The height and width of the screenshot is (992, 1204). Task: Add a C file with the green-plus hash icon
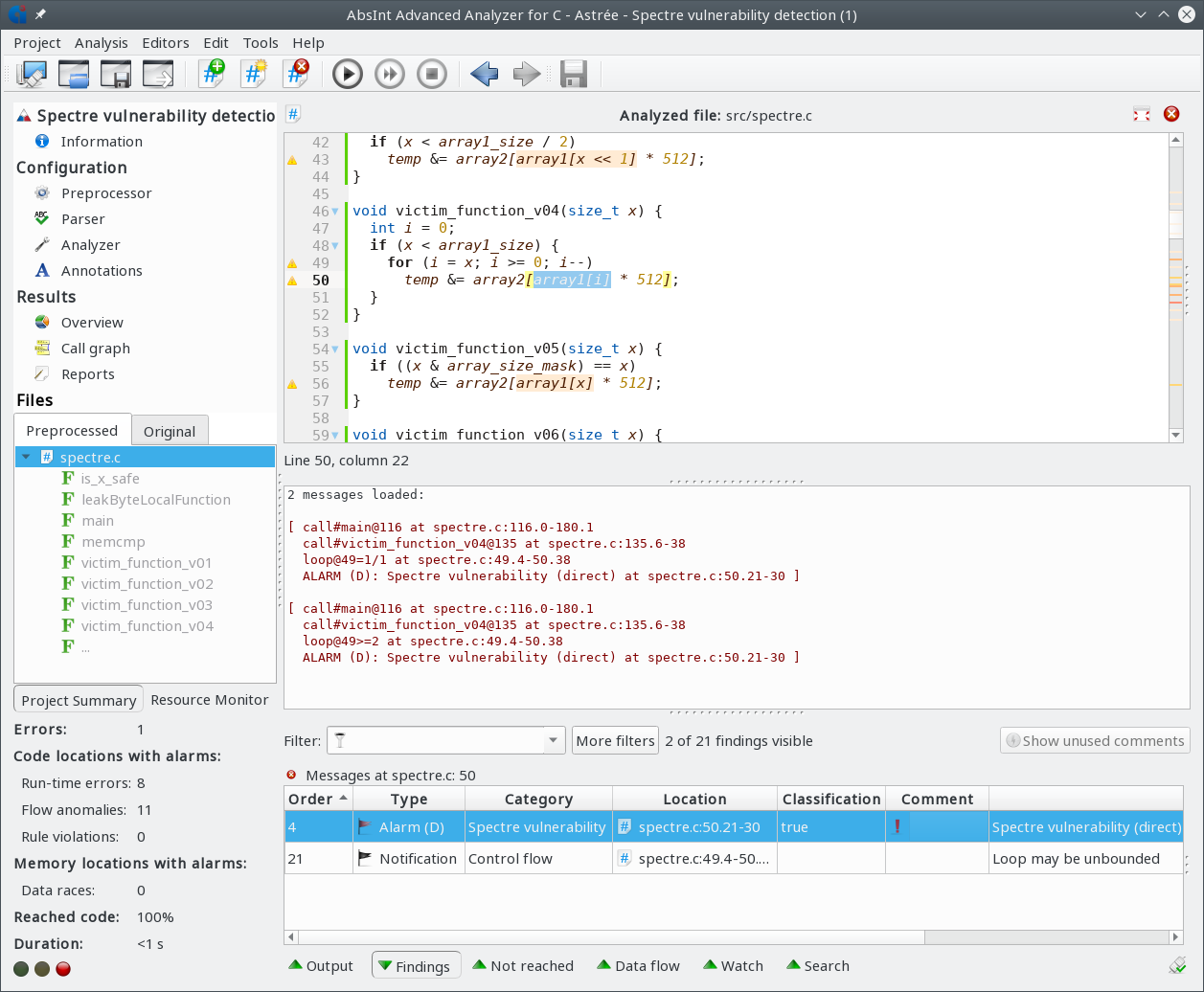click(x=211, y=74)
